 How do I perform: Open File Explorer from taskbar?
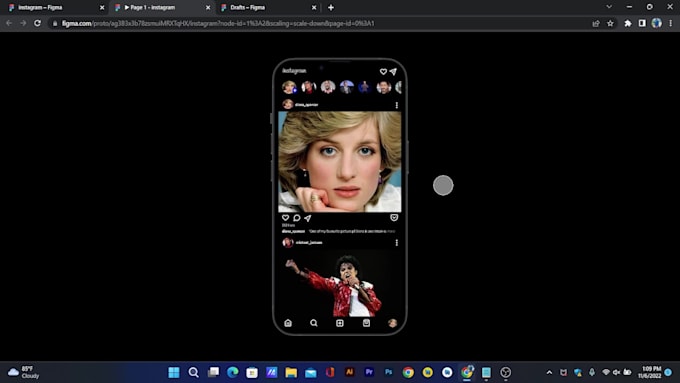tap(291, 372)
